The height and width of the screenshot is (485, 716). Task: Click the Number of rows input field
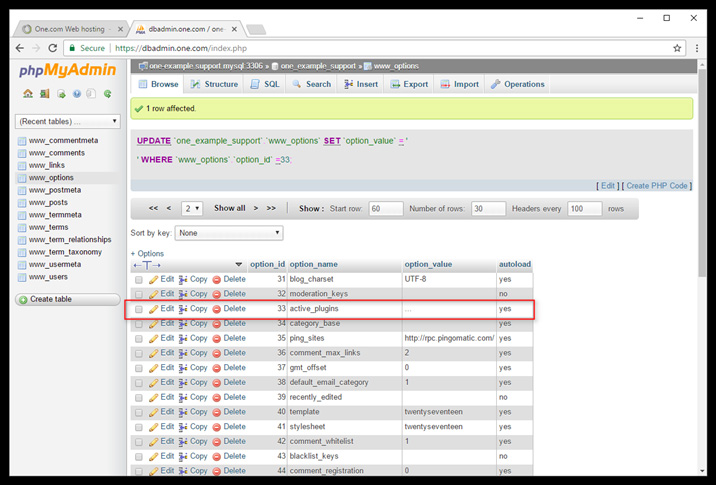pyautogui.click(x=488, y=209)
